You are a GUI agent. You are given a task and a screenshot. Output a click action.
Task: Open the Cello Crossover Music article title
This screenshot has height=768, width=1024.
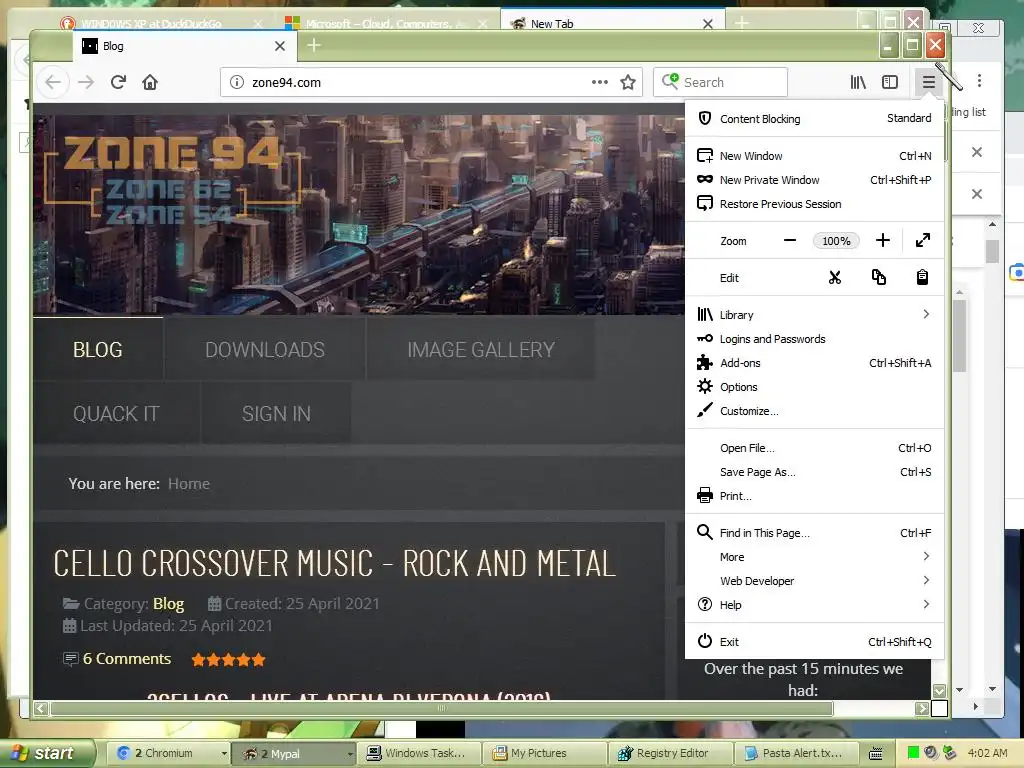[x=334, y=564]
